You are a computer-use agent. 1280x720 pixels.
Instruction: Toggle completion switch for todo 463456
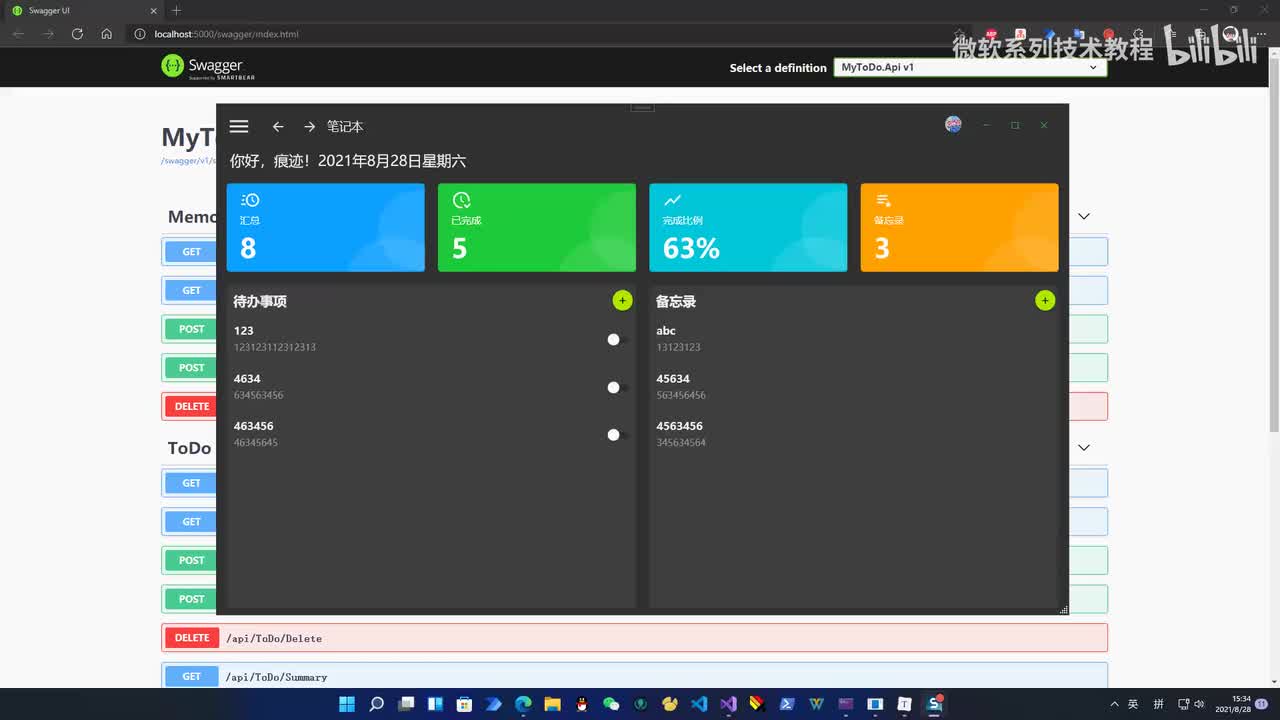[617, 434]
